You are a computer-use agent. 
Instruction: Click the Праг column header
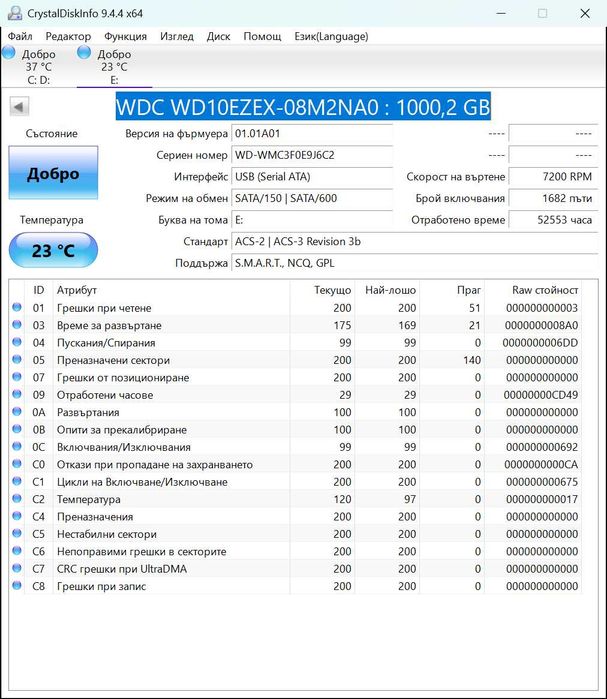point(452,290)
